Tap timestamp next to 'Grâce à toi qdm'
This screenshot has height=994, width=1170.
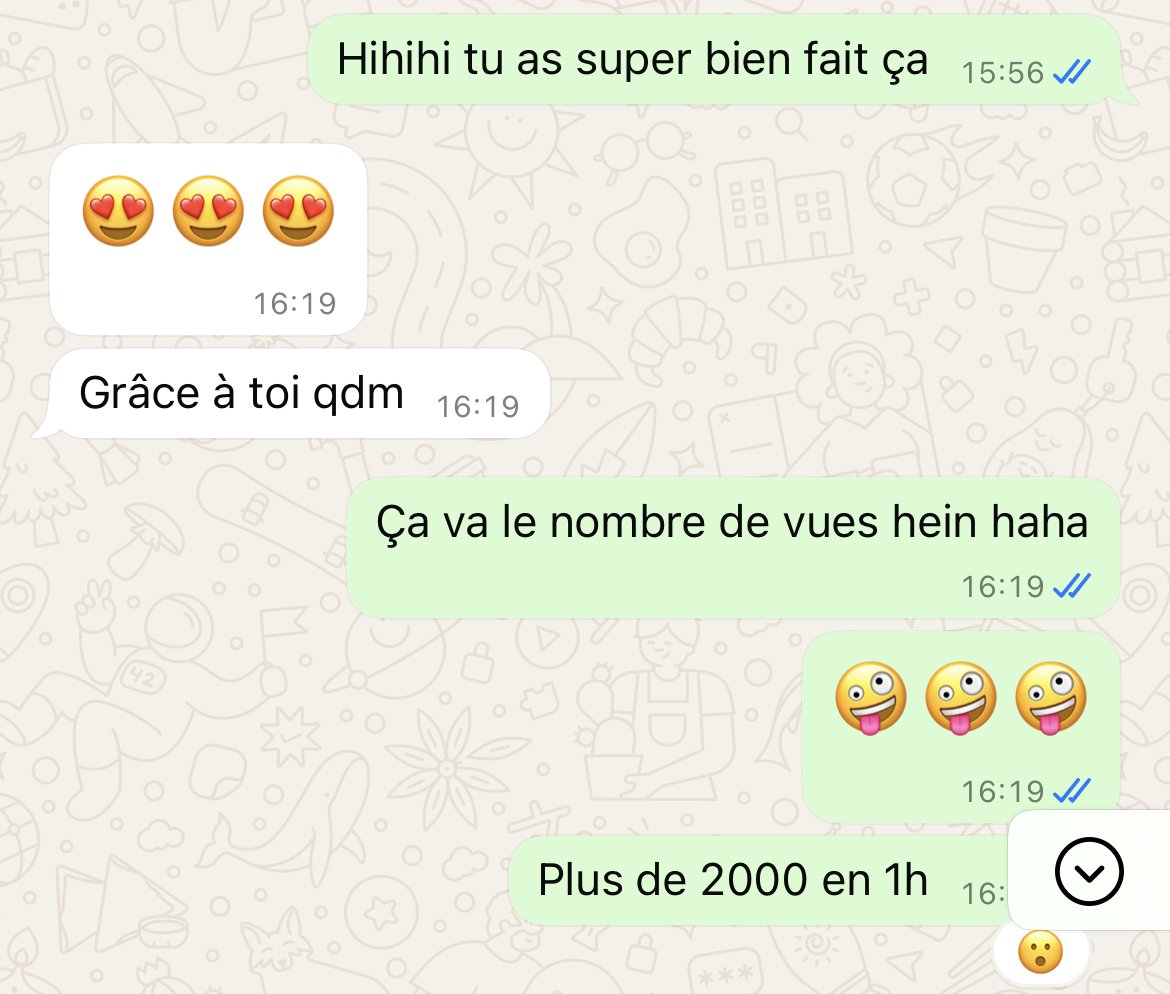pos(478,407)
